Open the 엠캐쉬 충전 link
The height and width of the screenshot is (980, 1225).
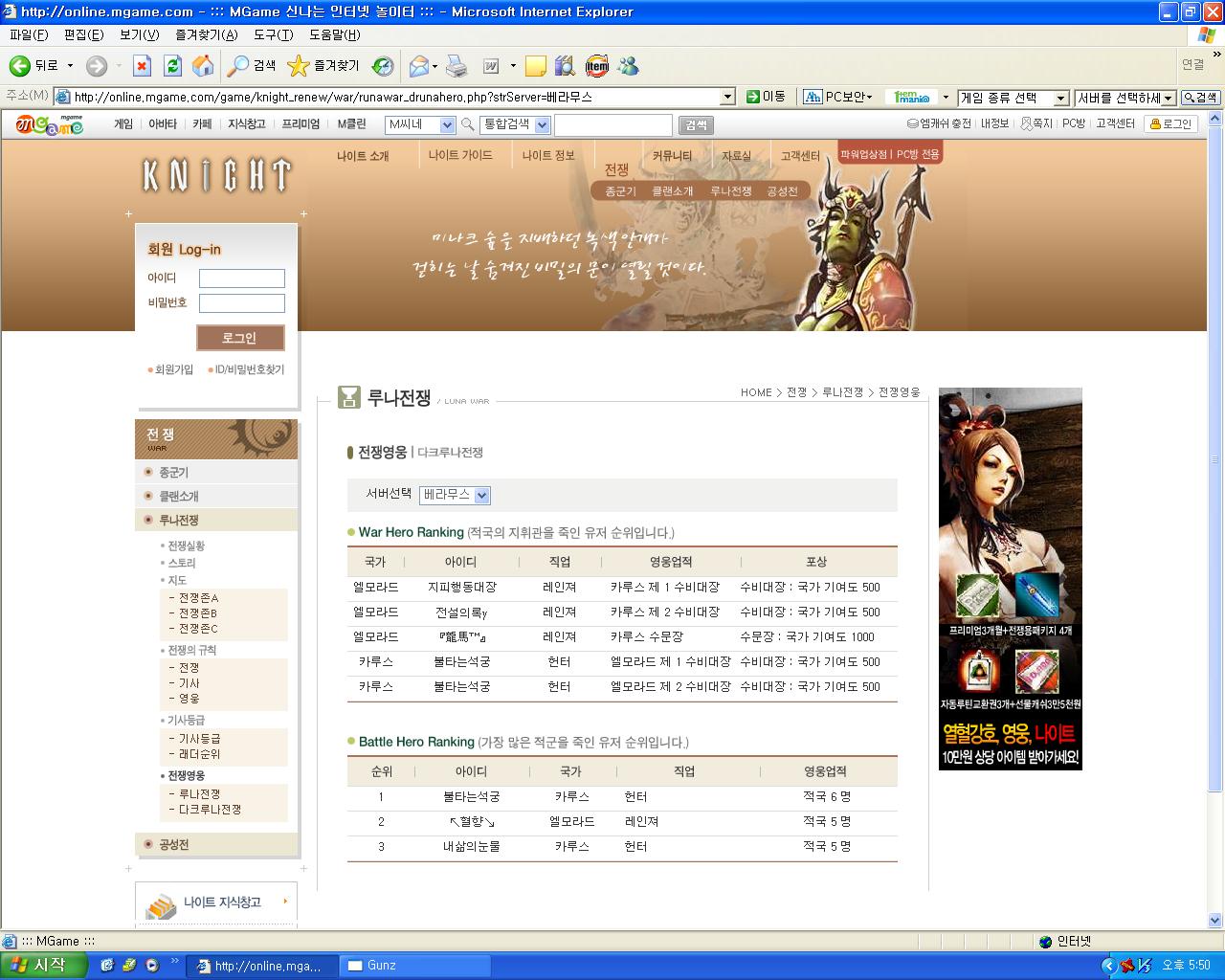(x=939, y=123)
